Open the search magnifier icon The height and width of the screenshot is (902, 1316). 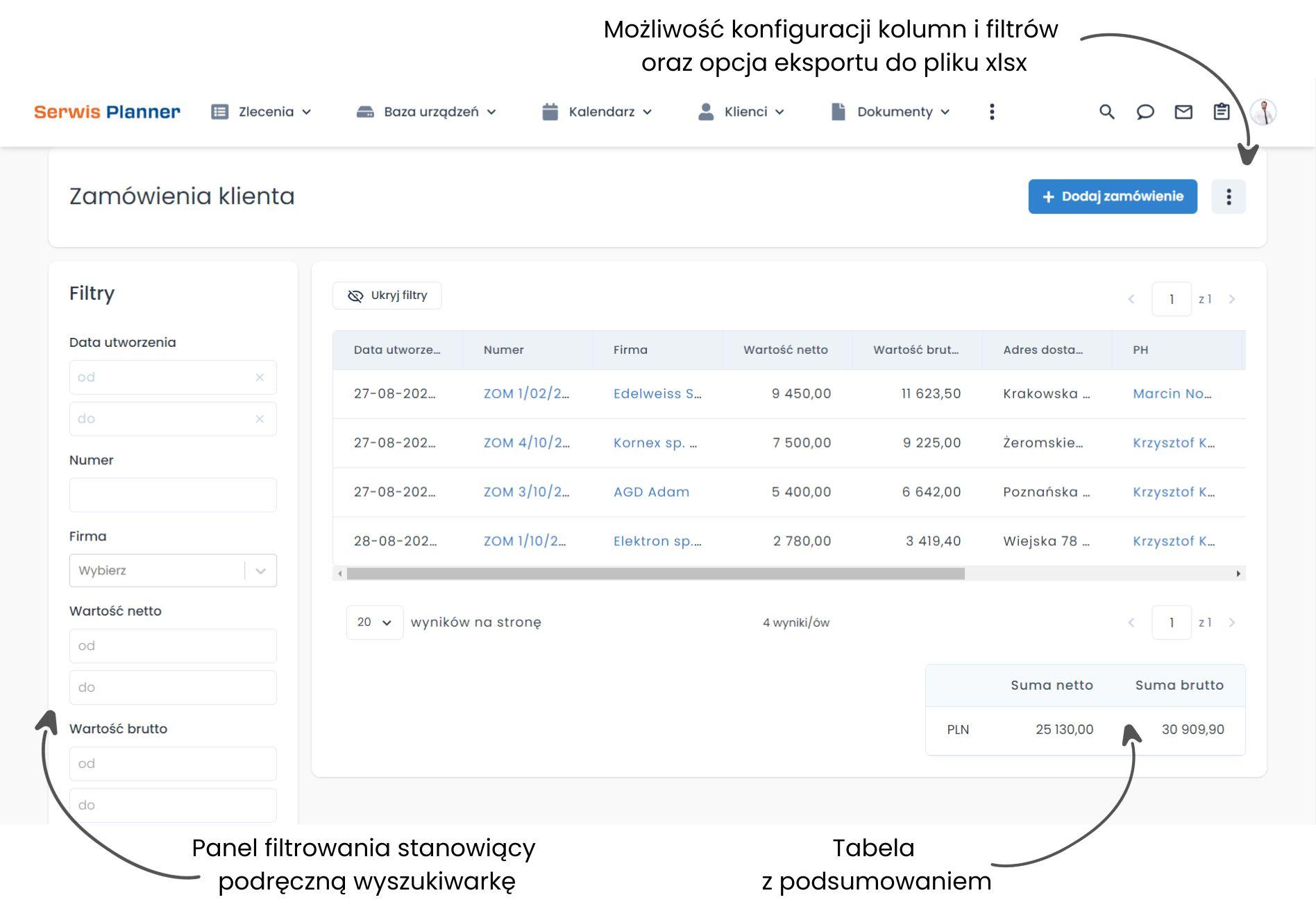point(1106,112)
